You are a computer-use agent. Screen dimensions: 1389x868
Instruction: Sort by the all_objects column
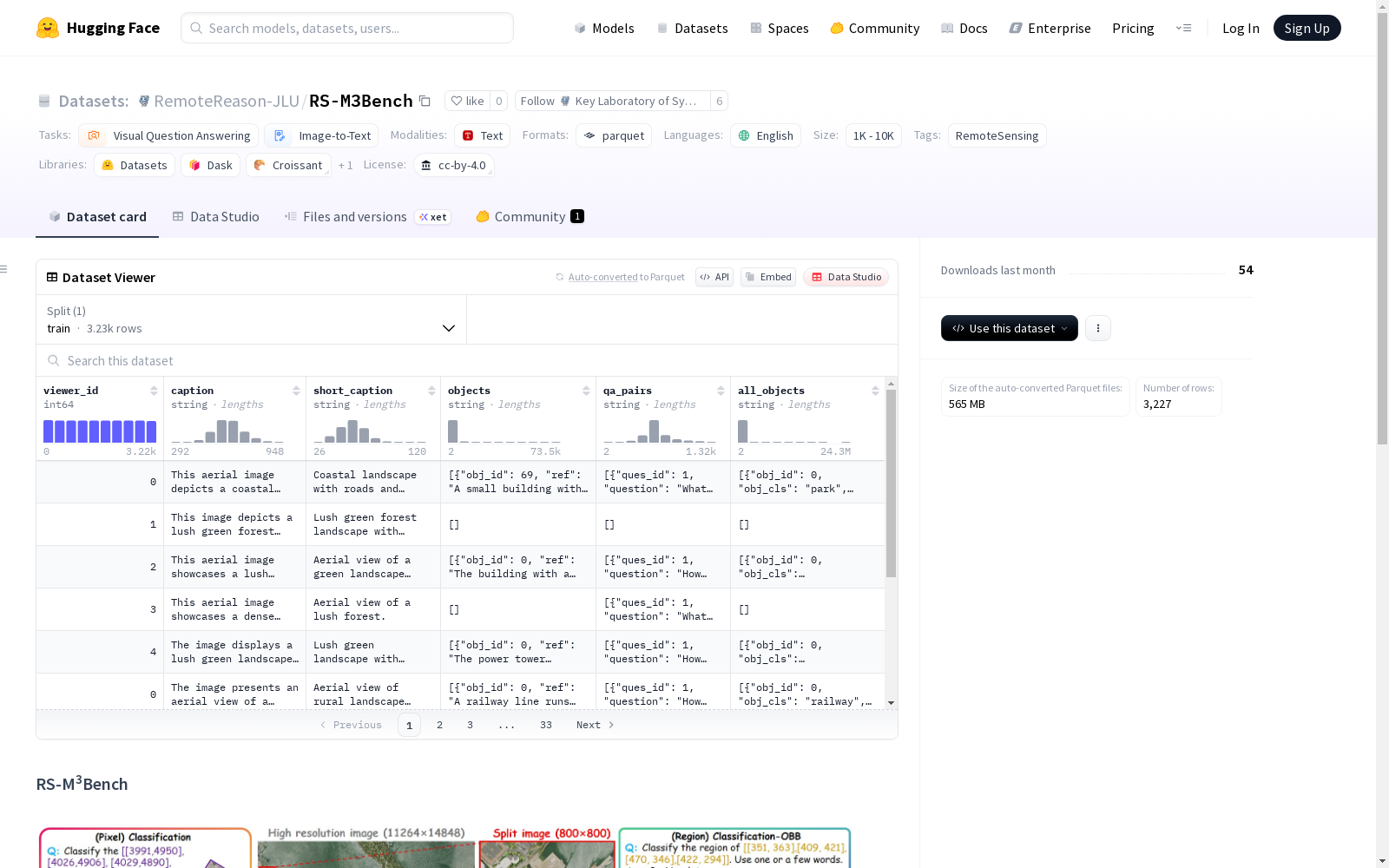875,391
